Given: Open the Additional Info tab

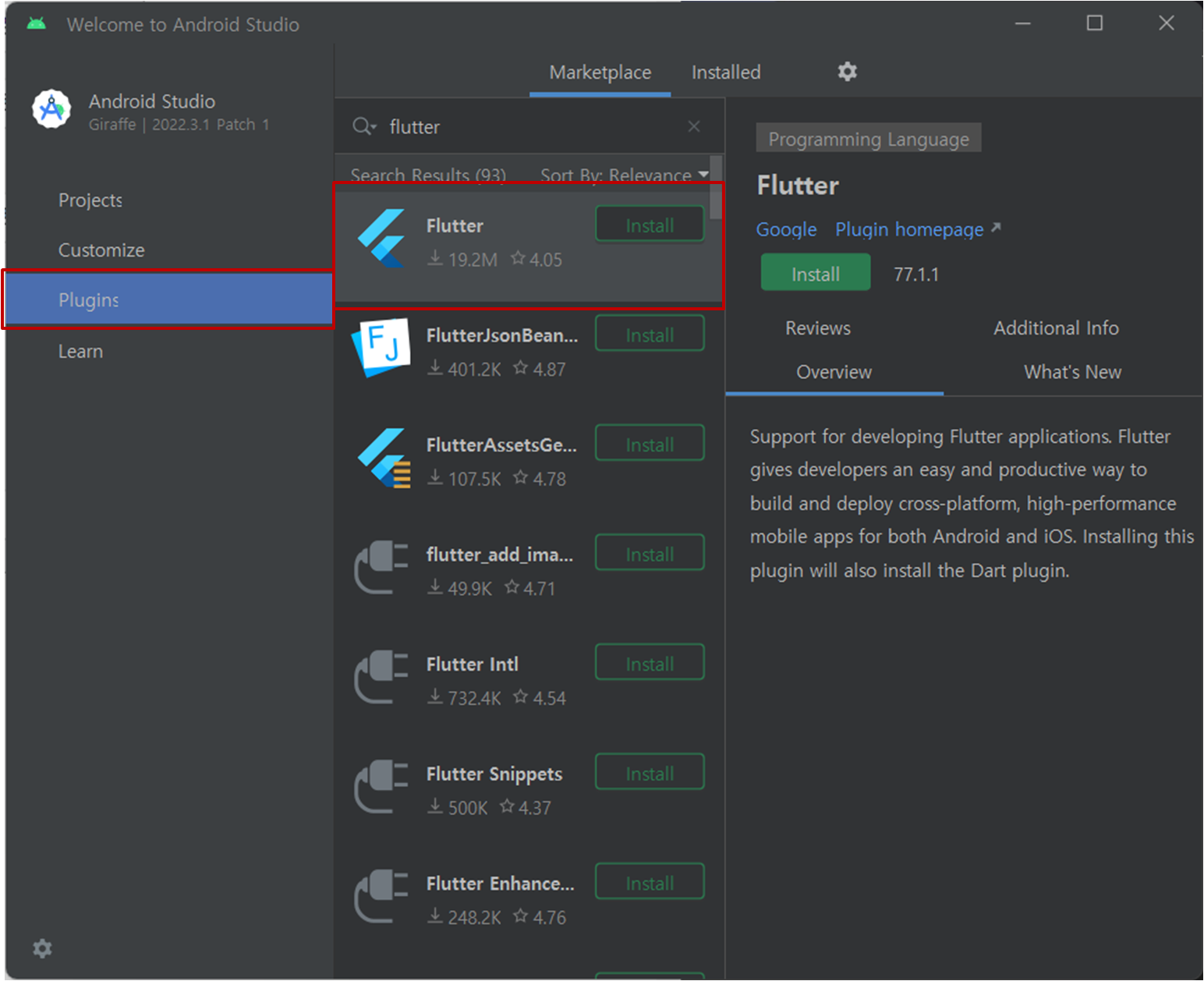Looking at the screenshot, I should 1056,328.
